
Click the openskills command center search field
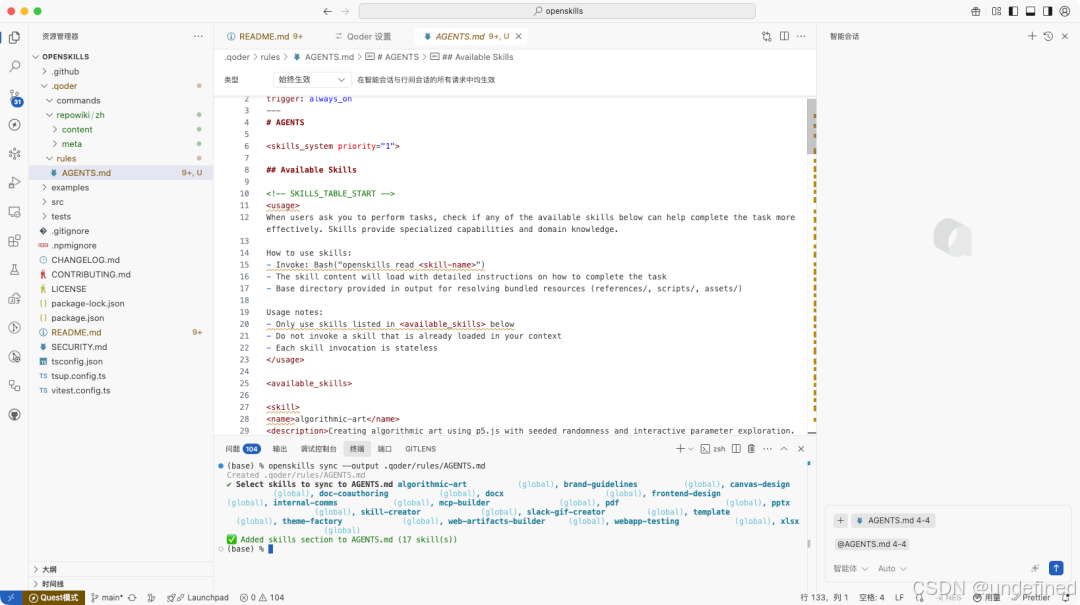[x=557, y=11]
